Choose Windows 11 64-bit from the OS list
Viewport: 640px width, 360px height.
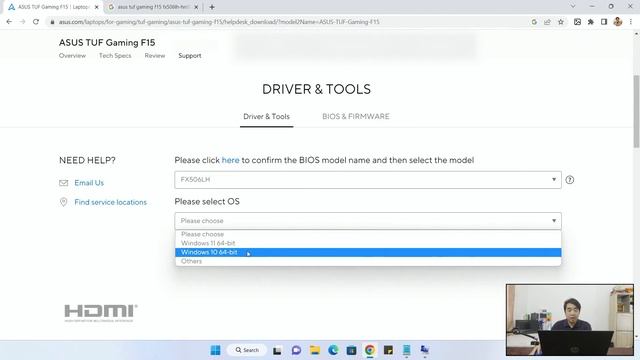[x=368, y=243]
